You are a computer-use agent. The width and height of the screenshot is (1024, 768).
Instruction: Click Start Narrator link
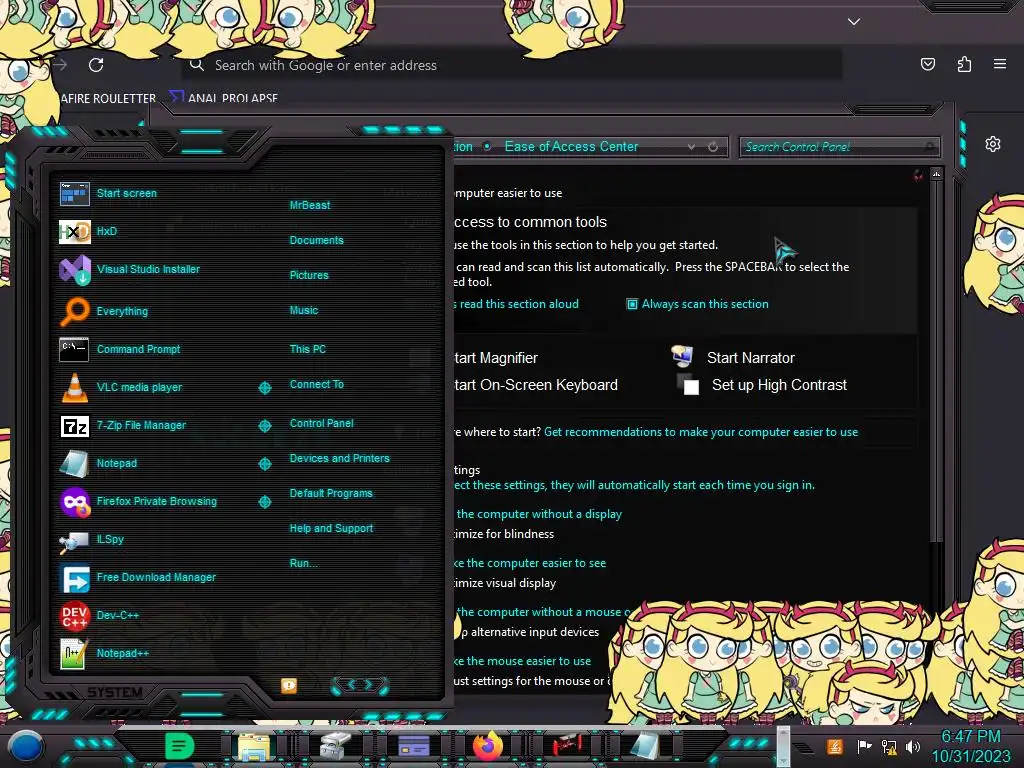coord(750,358)
